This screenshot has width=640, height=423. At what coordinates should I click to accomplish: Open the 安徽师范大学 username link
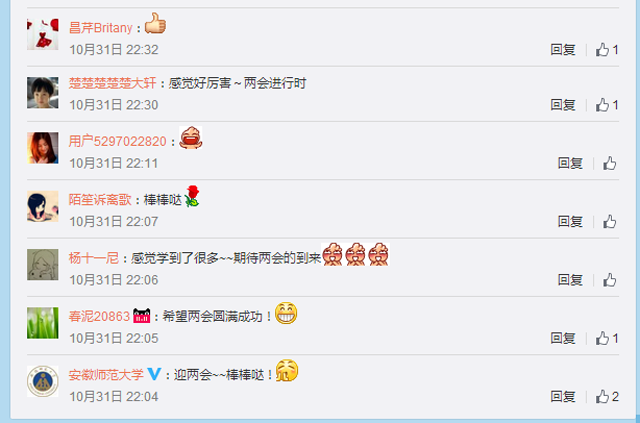(x=106, y=374)
